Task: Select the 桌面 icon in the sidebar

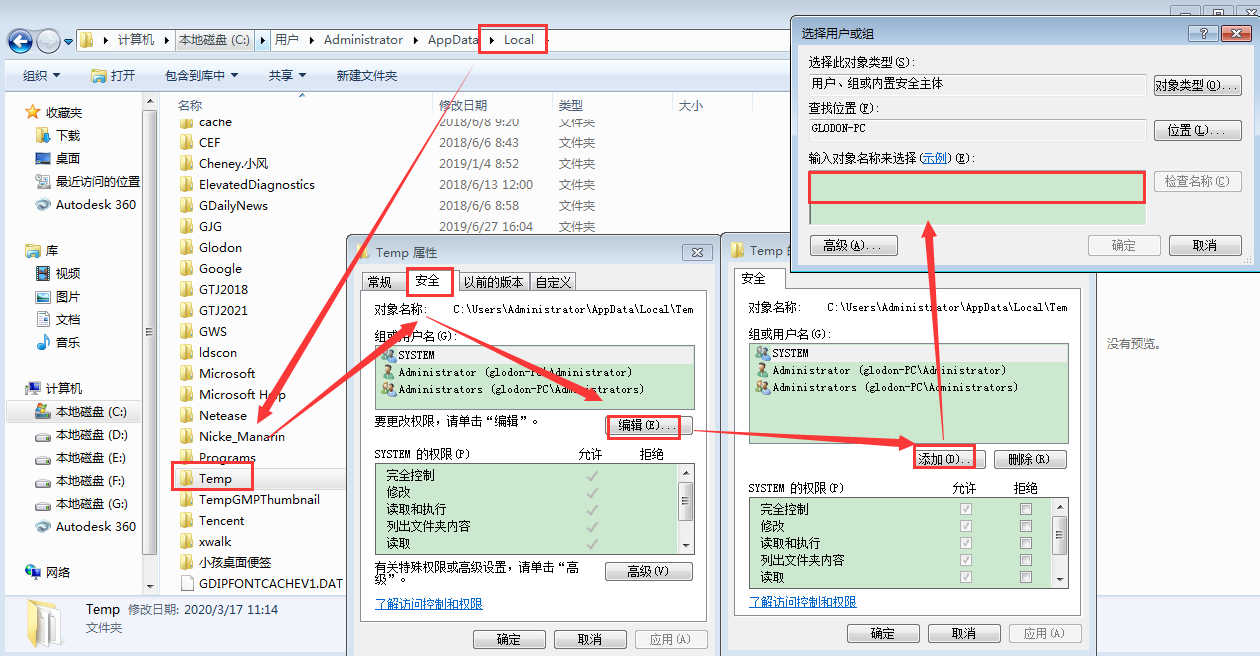Action: pos(42,158)
